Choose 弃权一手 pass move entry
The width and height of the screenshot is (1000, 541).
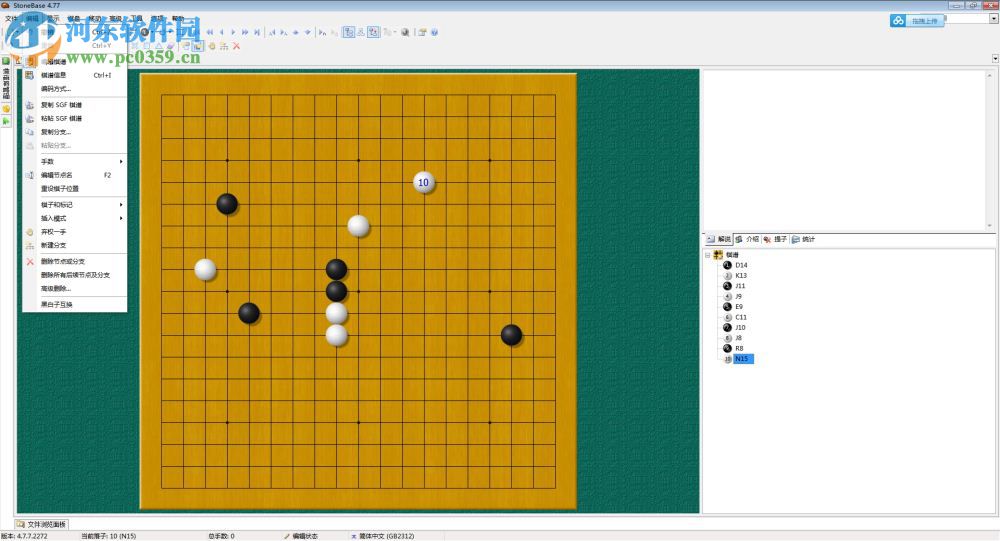click(75, 232)
